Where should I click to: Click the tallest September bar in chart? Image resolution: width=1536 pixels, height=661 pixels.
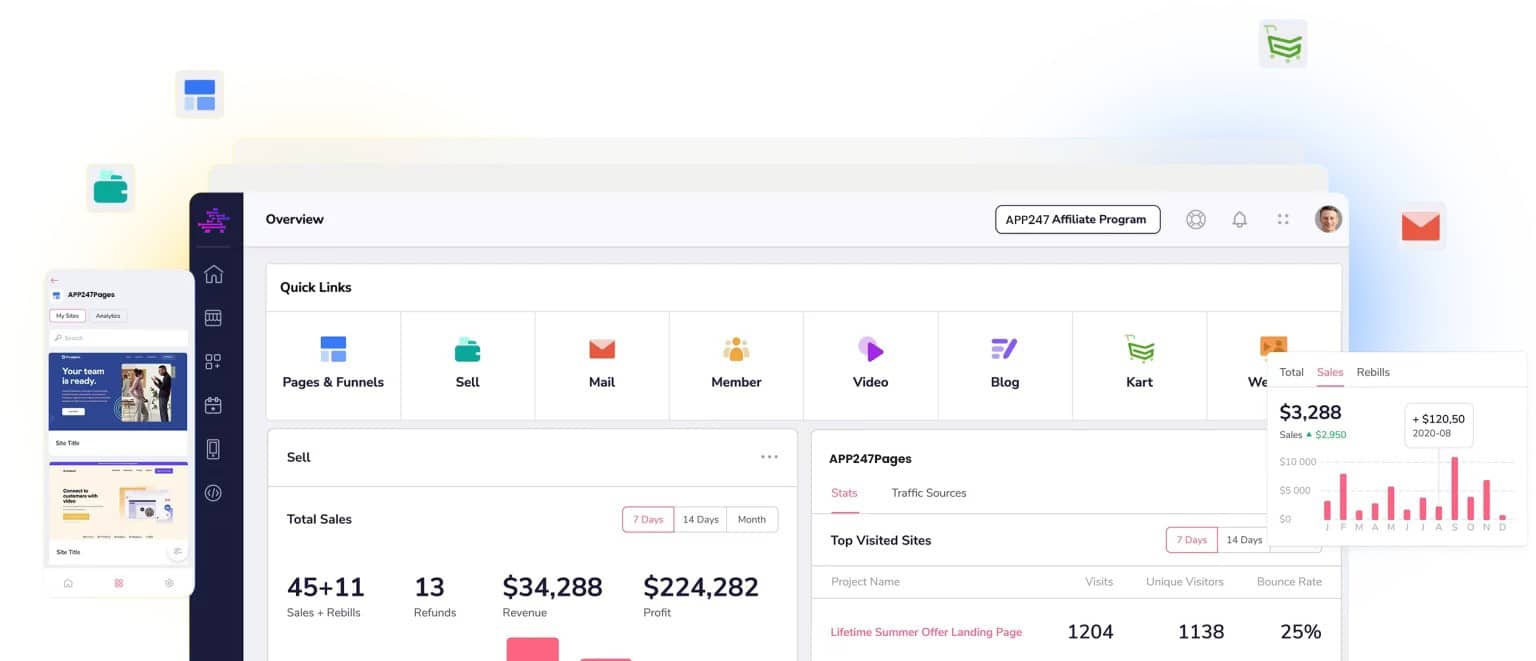coord(1454,489)
